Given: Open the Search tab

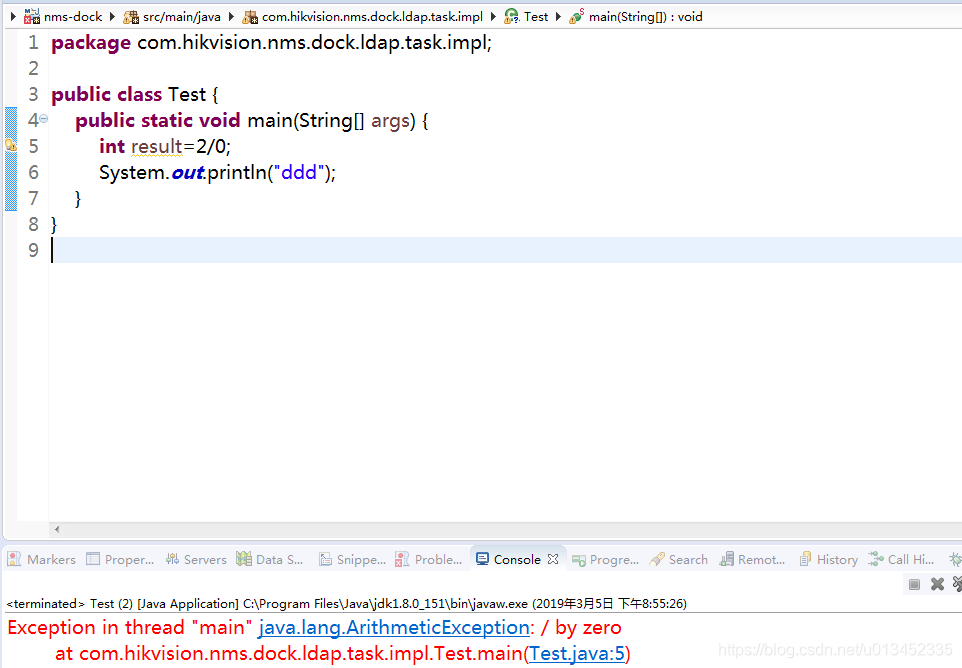Looking at the screenshot, I should tap(679, 559).
